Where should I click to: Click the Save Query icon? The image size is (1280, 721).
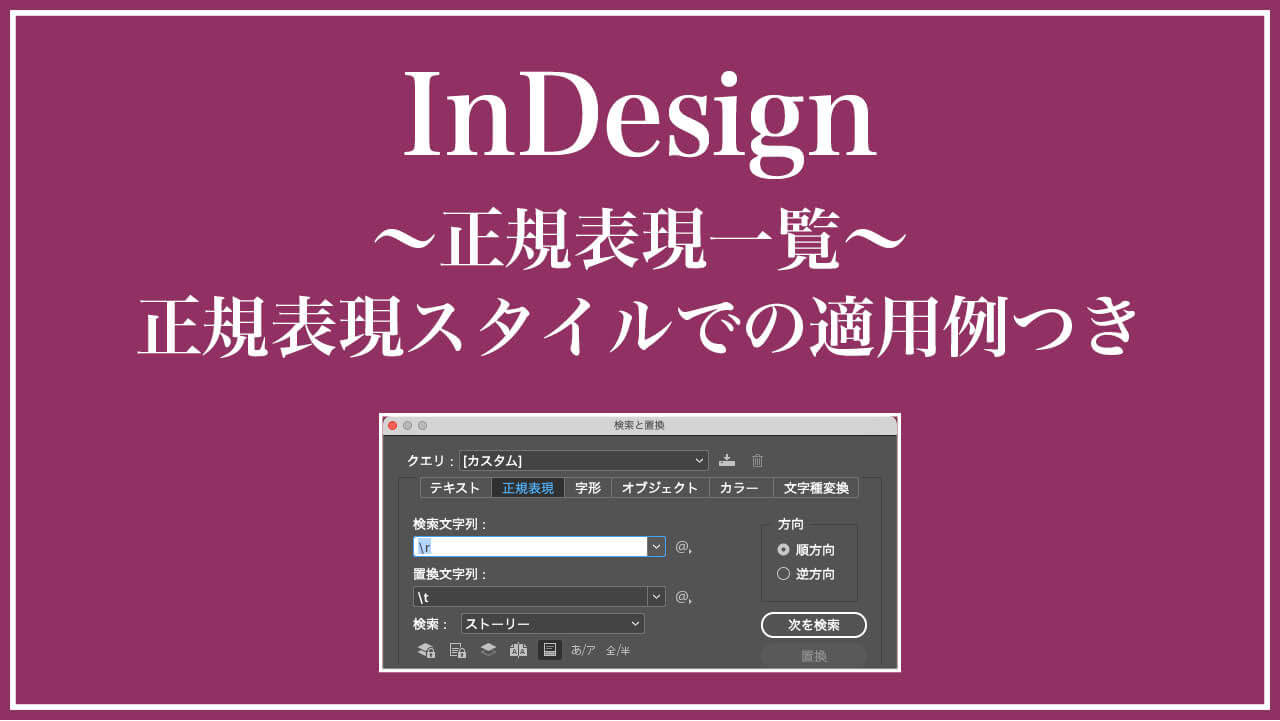727,460
